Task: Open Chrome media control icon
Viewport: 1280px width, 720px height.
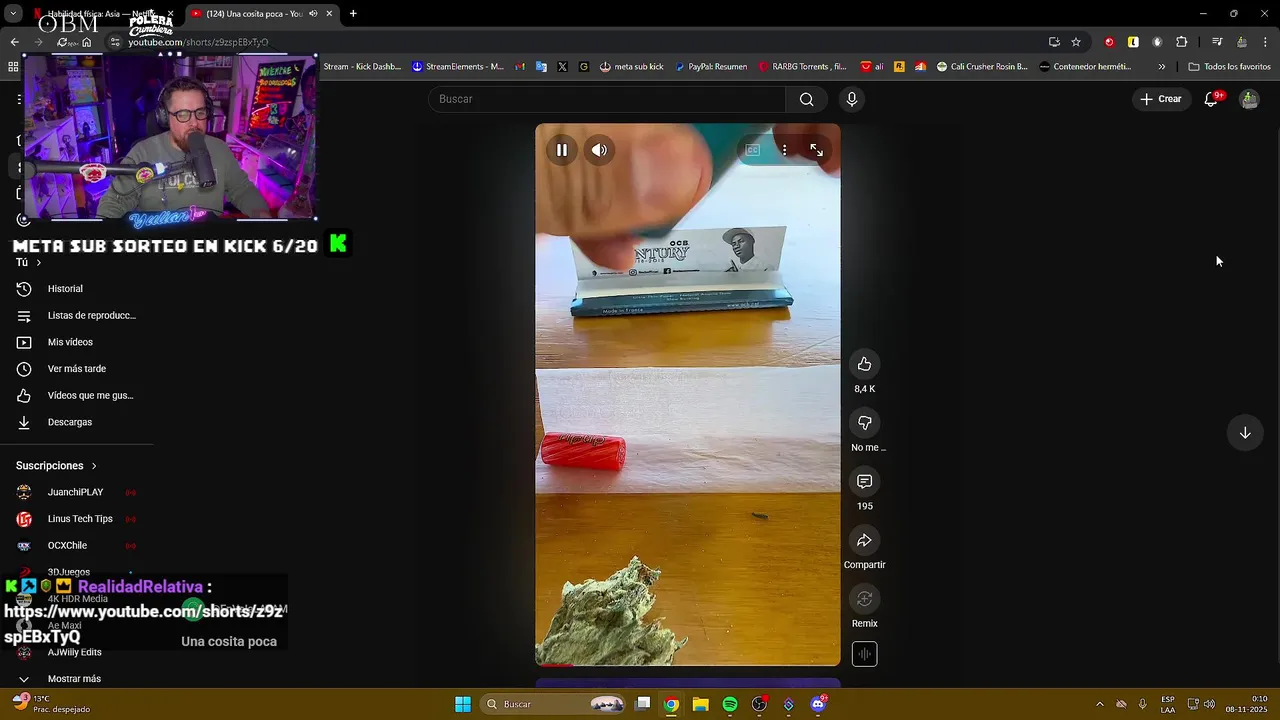Action: 1217,42
